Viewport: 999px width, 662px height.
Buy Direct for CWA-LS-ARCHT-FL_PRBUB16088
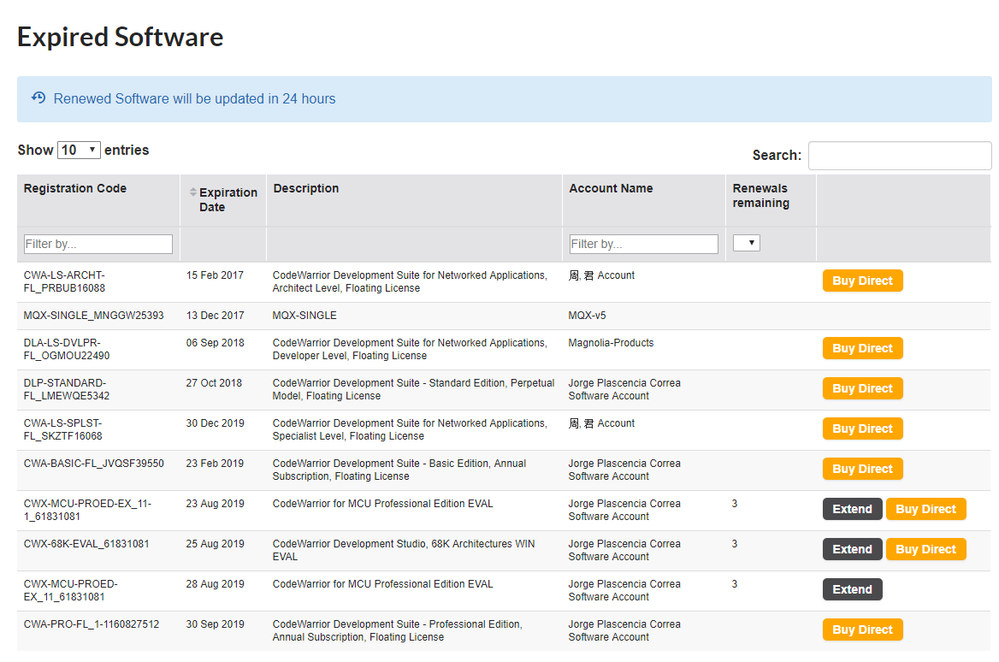862,281
